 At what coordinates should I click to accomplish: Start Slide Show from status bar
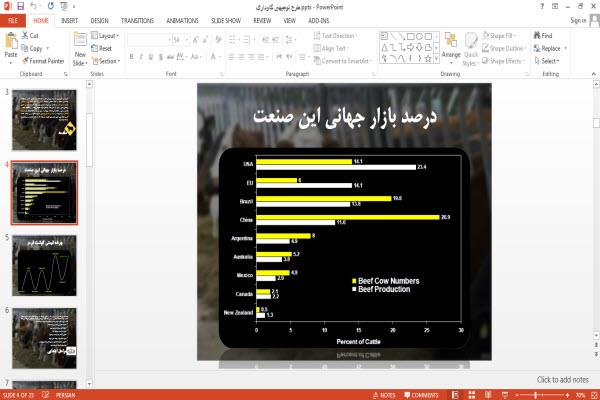pyautogui.click(x=505, y=395)
